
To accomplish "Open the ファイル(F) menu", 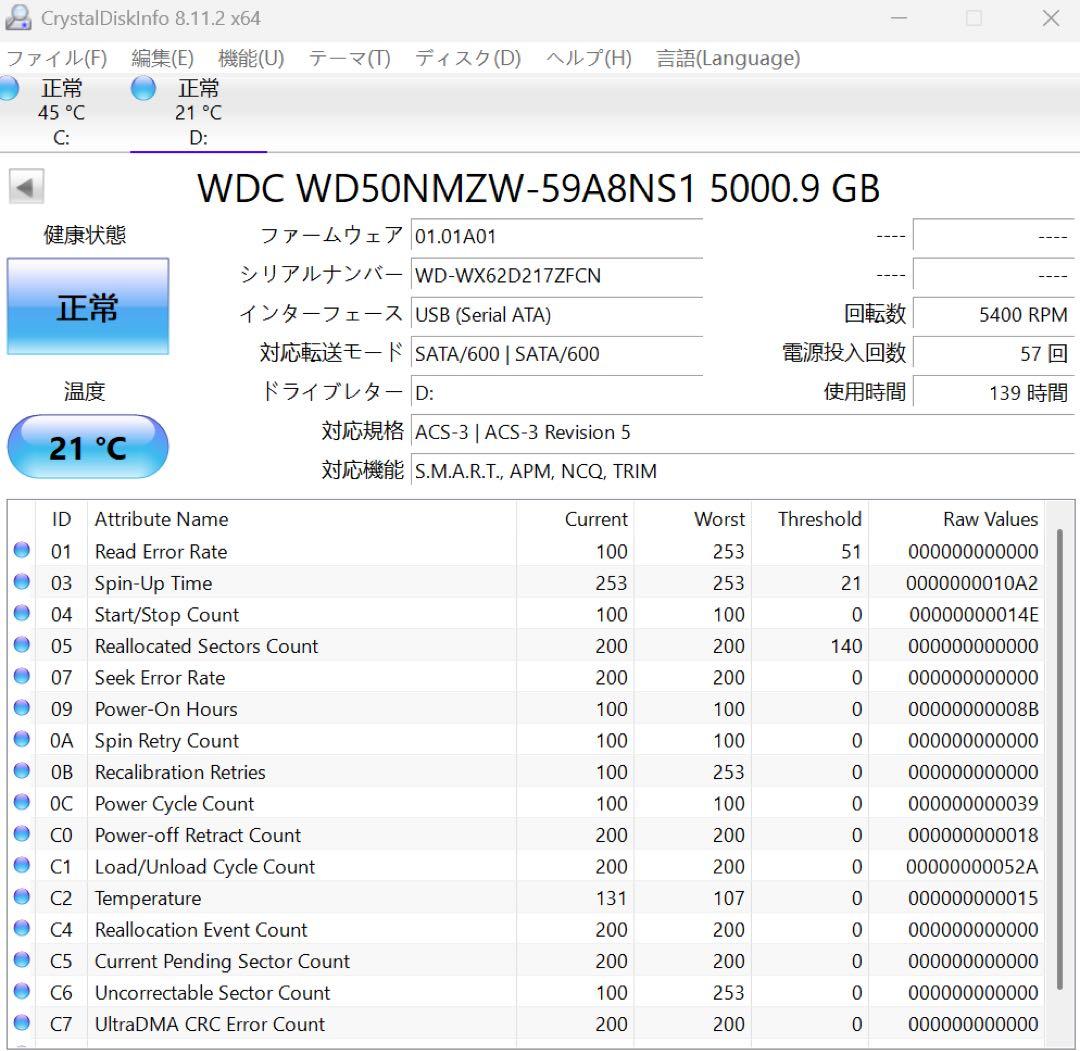I will point(55,59).
